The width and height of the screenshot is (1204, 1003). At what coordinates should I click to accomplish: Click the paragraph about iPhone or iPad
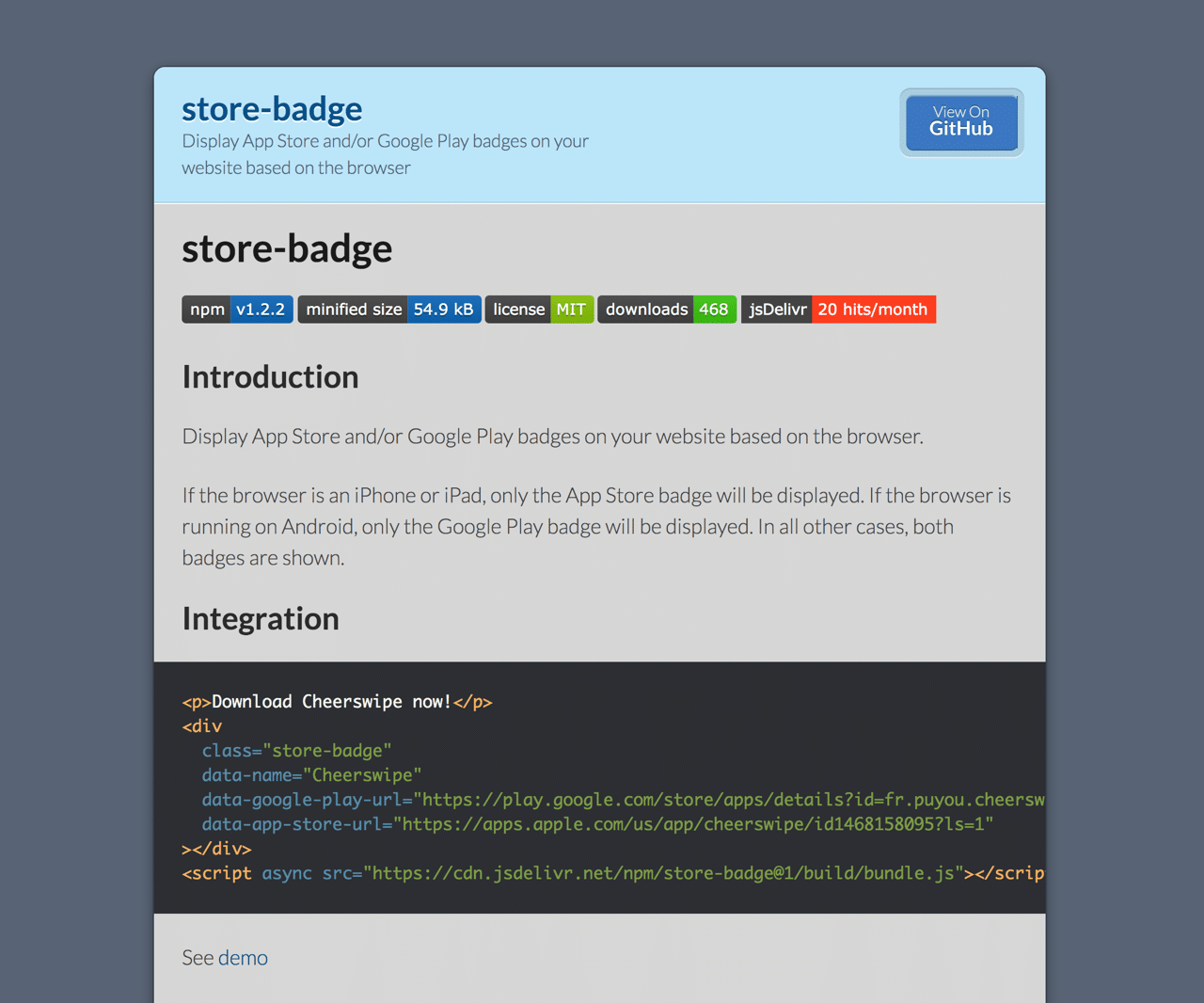click(596, 527)
